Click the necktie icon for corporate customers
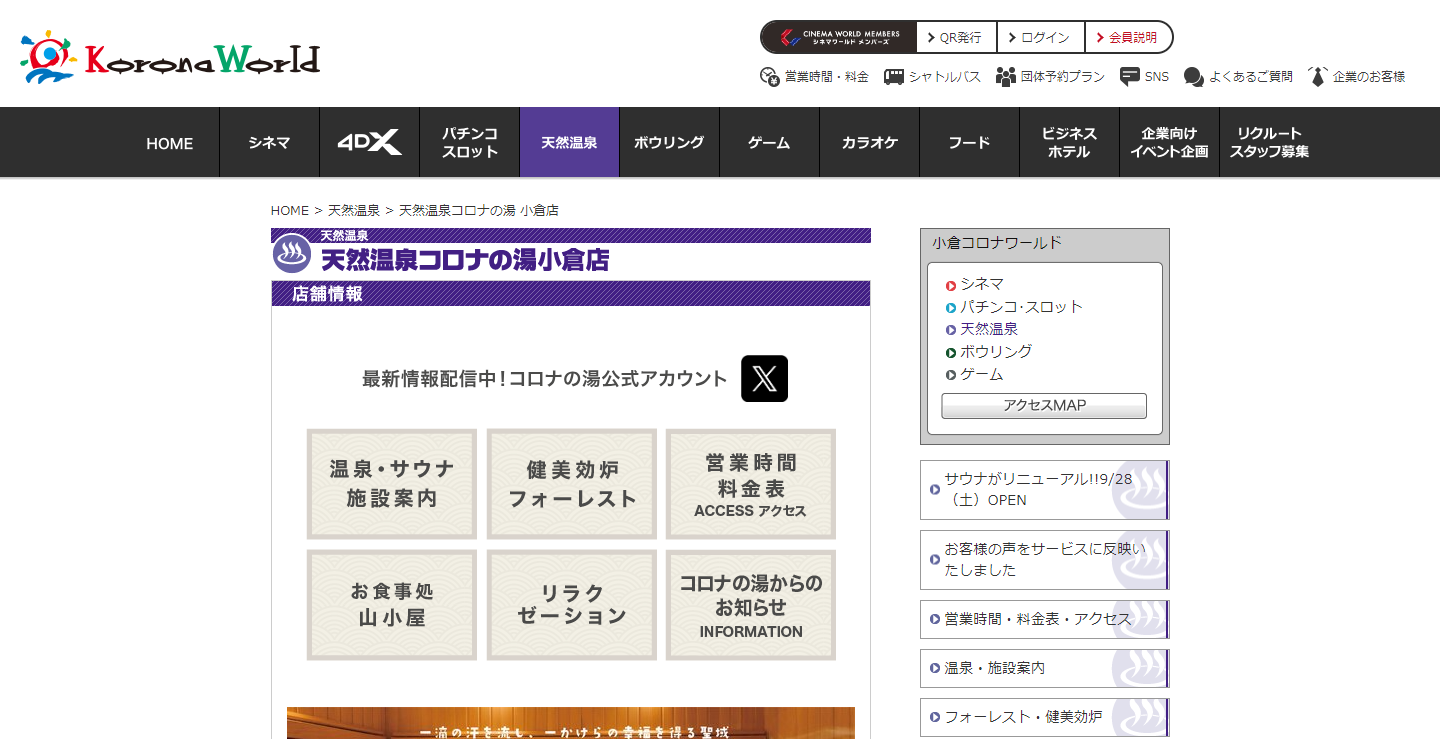Screen dimensions: 1440x739 [x=1318, y=77]
